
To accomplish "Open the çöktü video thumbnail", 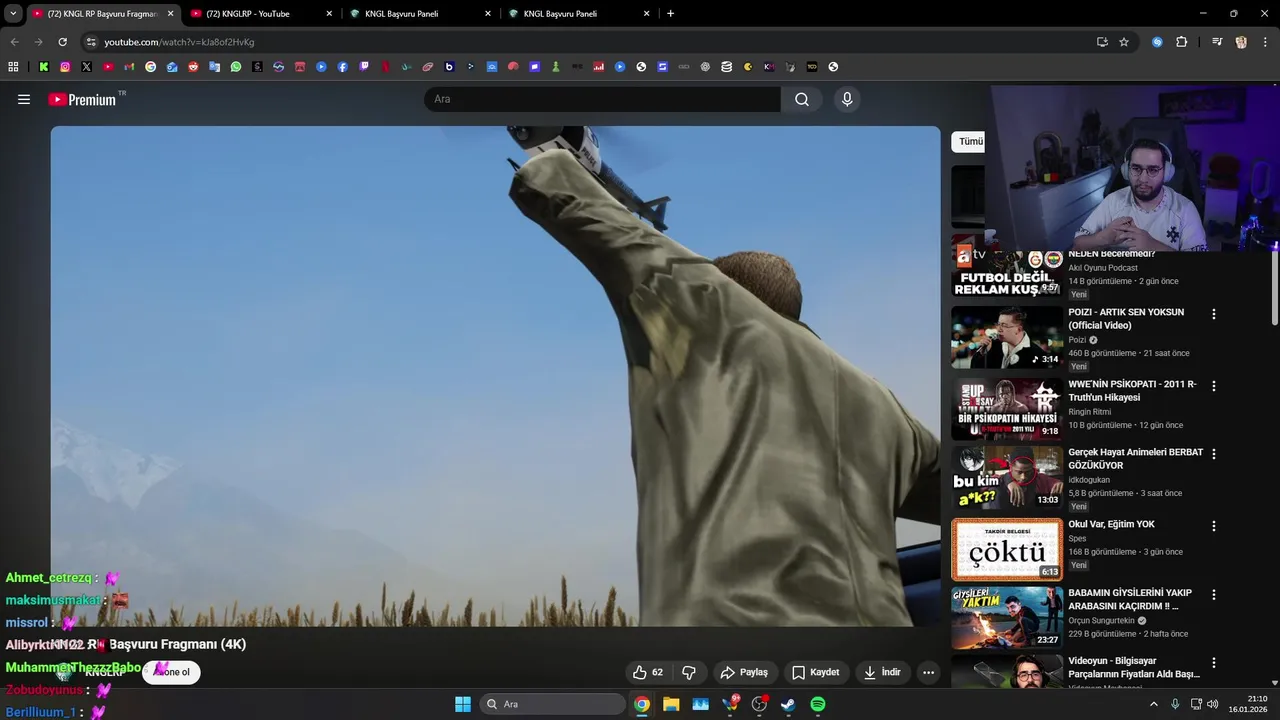I will click(1007, 549).
